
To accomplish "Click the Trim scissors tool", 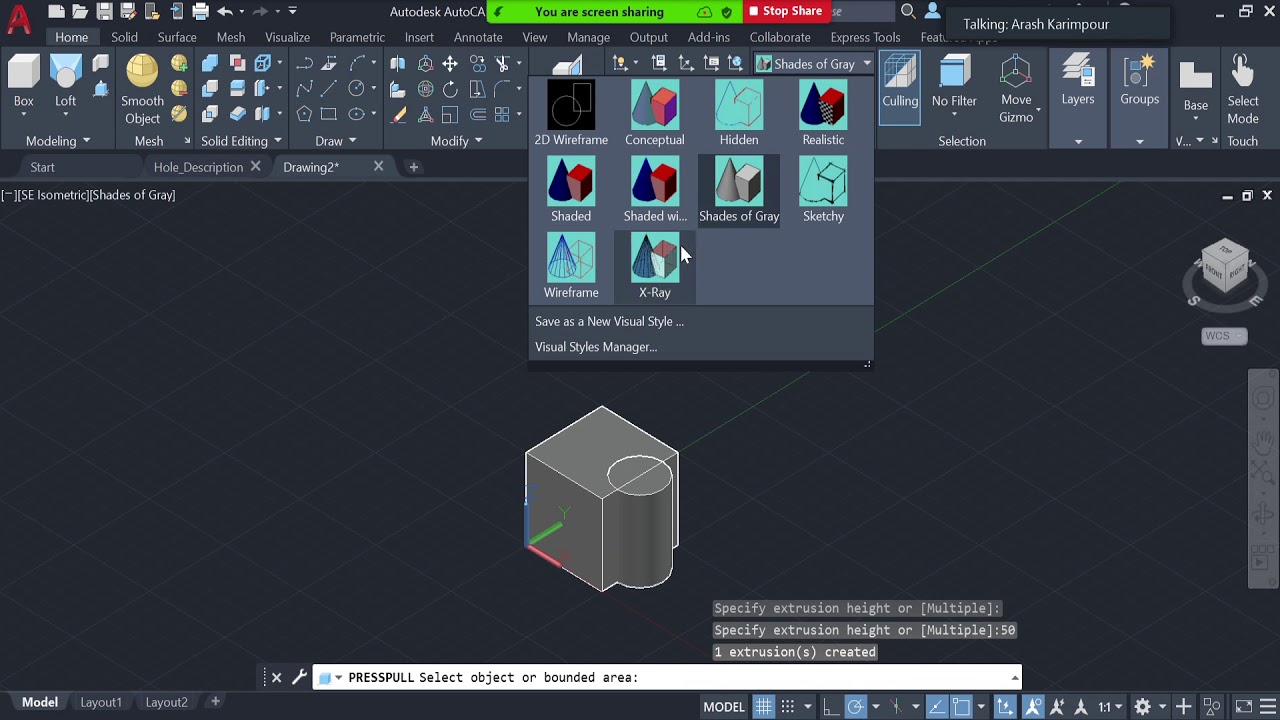I will point(501,63).
